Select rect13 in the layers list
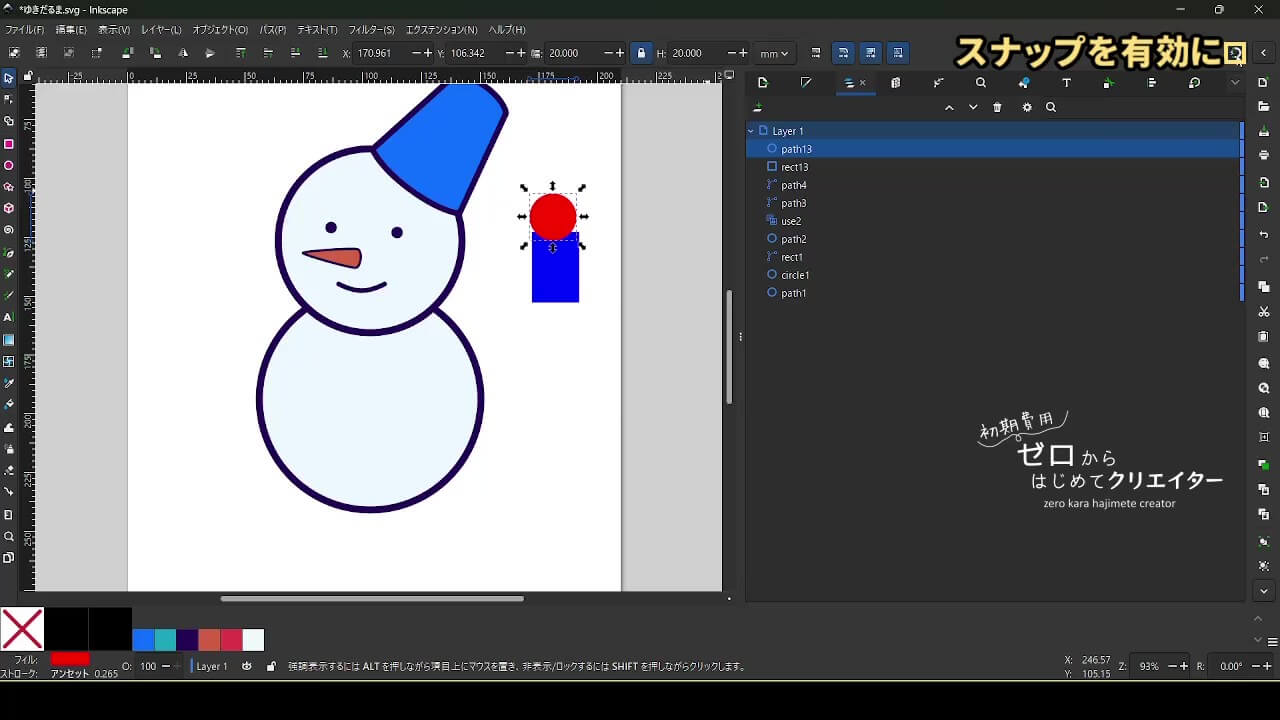Viewport: 1280px width, 720px height. (794, 167)
